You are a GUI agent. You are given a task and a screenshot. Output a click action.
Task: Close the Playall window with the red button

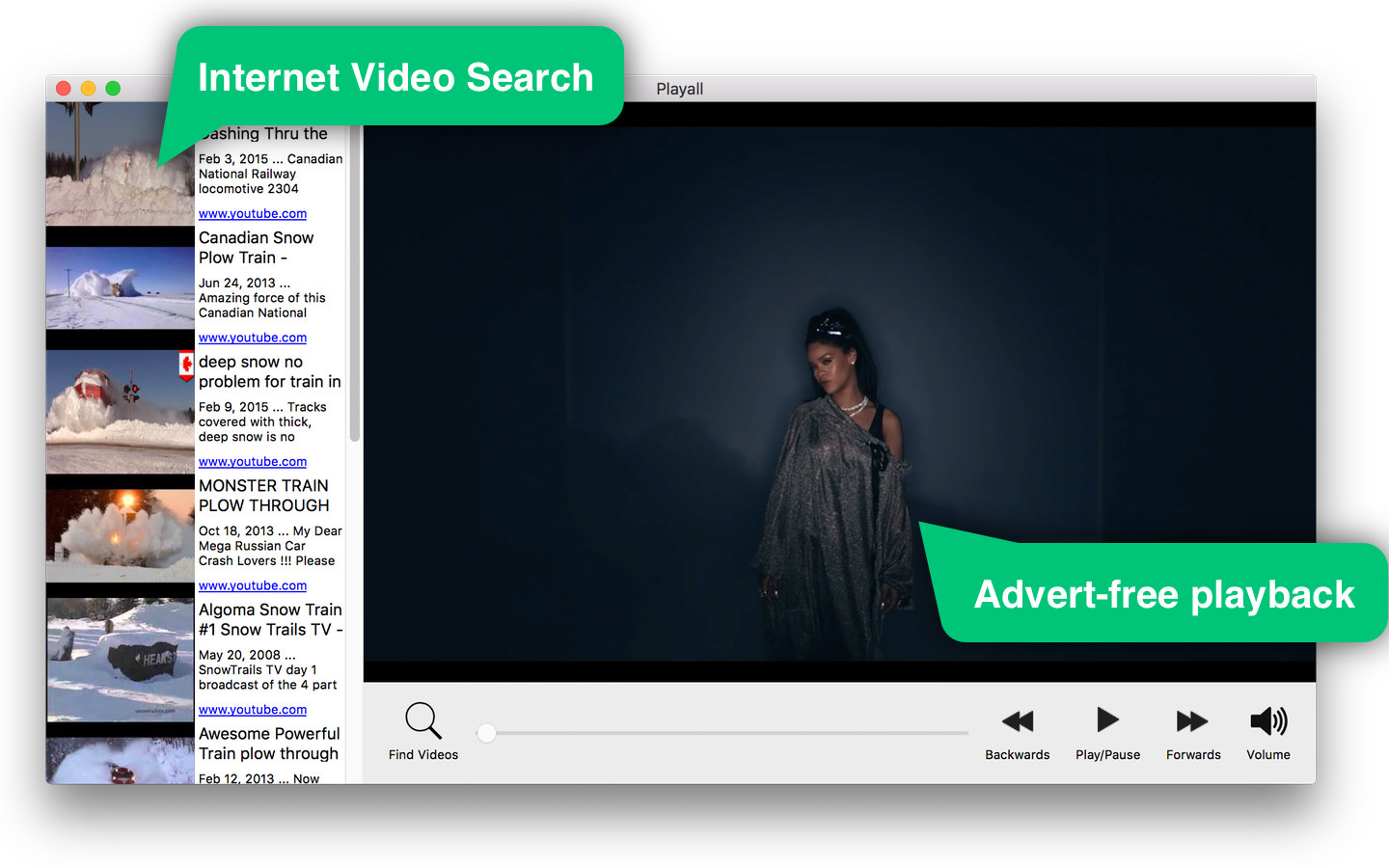tap(64, 89)
